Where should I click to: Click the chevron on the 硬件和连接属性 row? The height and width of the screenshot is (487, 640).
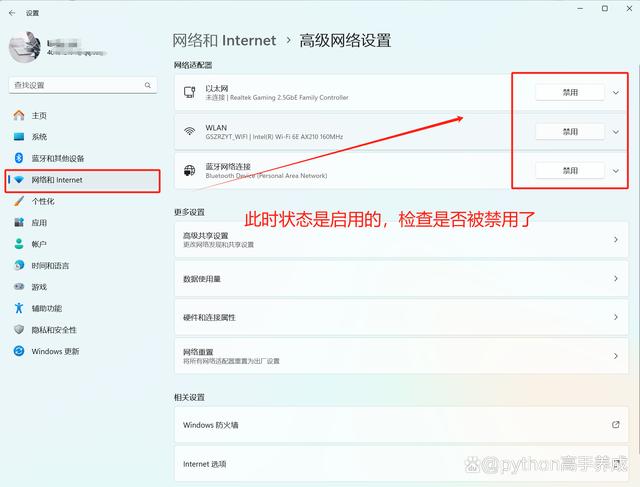click(x=616, y=317)
